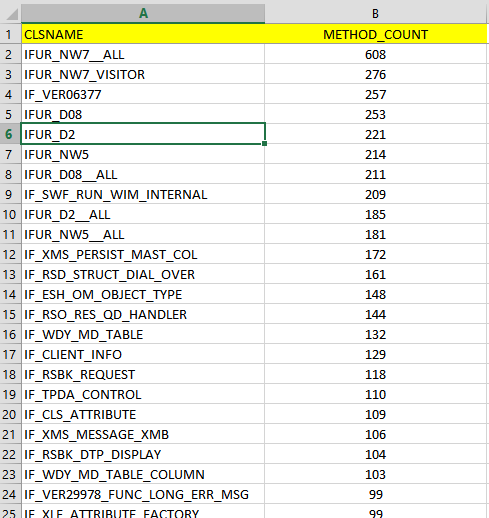The image size is (489, 518).
Task: Select cell IF_TPDA_CONTROL
Action: (x=143, y=394)
